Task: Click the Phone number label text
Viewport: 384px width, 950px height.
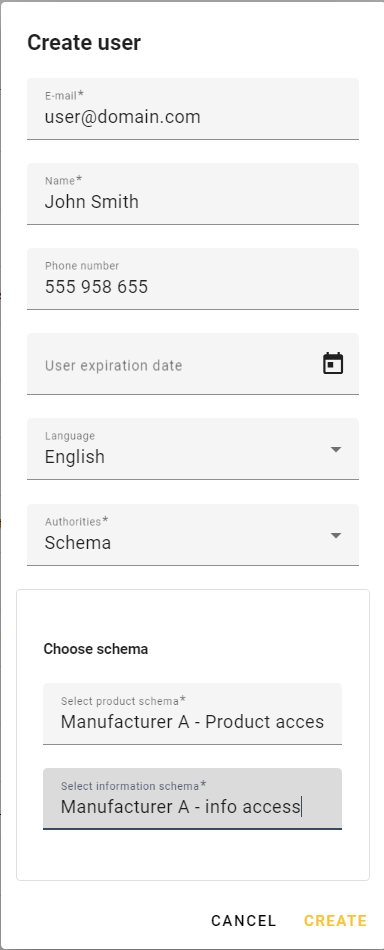Action: point(82,265)
